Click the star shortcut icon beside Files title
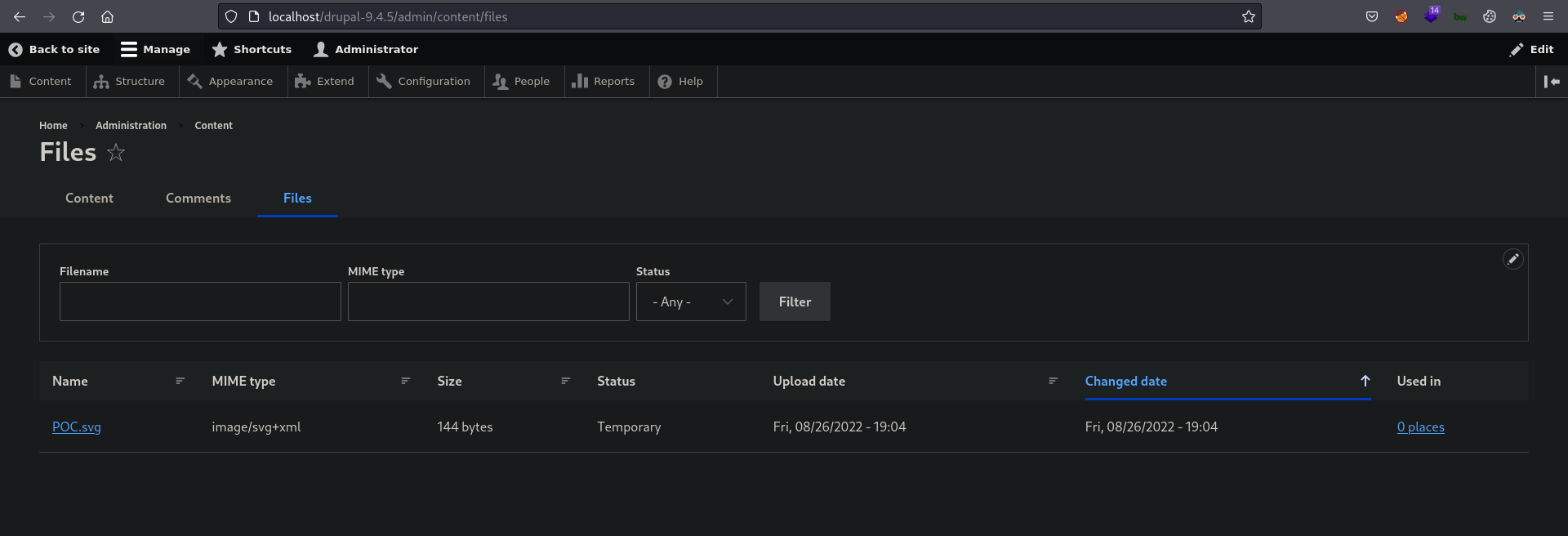This screenshot has height=536, width=1568. (x=116, y=153)
